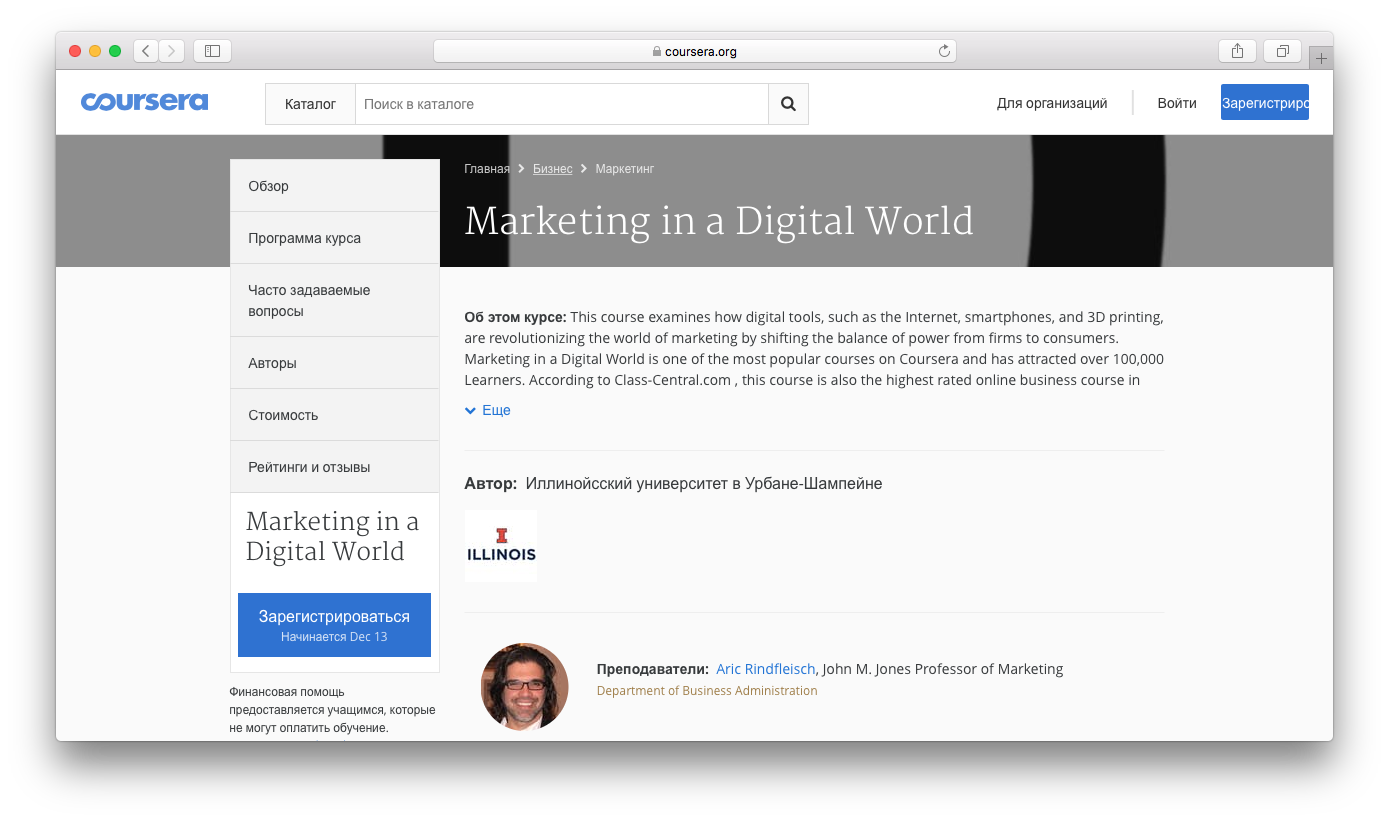Screen dimensions: 1389x821
Task: Click the minimize yellow window button
Action: coord(95,51)
